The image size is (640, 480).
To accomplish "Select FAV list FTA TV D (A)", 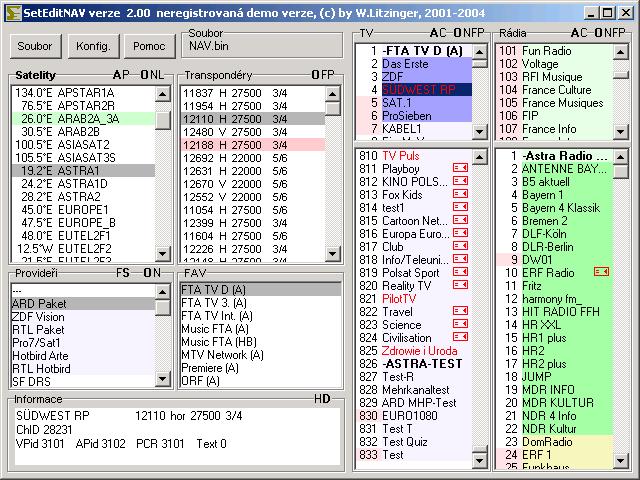I will pyautogui.click(x=260, y=290).
